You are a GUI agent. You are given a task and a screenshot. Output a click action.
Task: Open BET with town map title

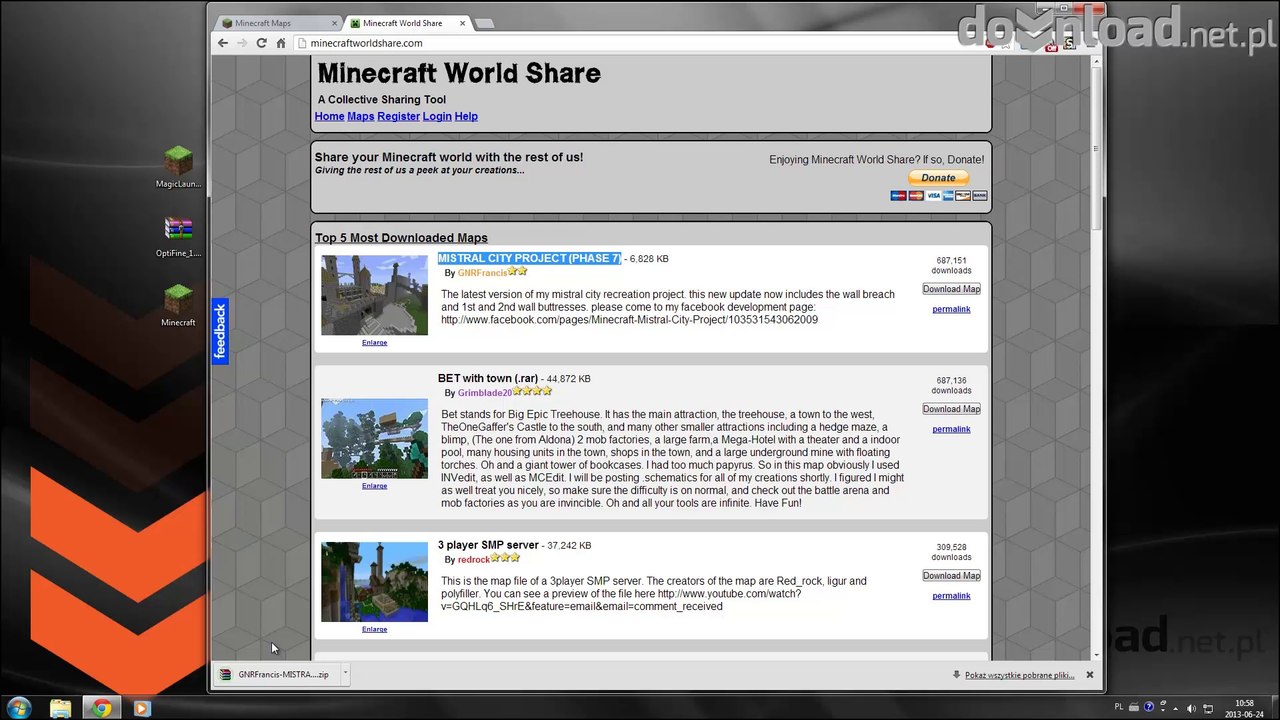(488, 378)
